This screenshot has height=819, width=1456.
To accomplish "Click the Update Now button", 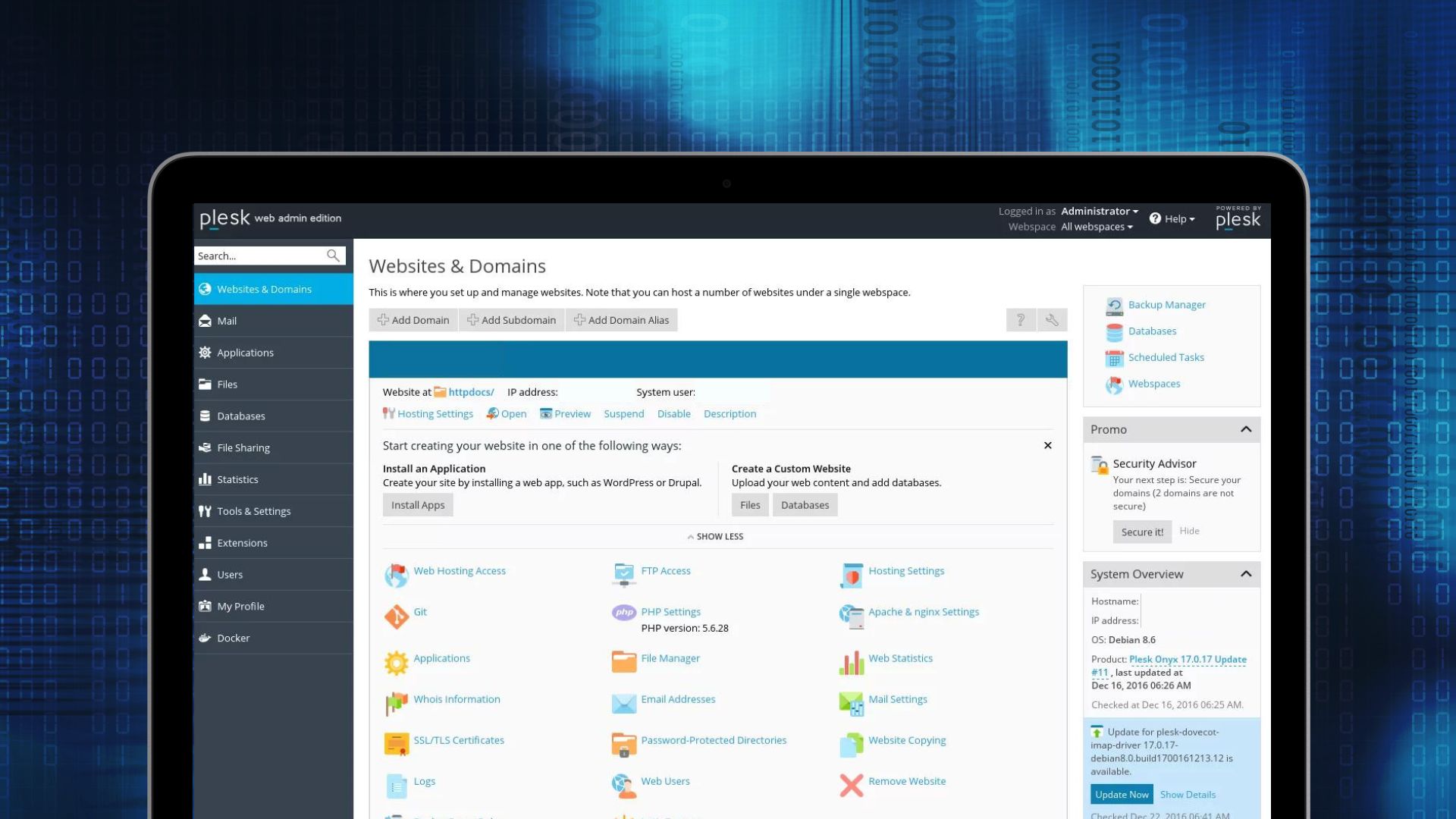I will coord(1122,794).
